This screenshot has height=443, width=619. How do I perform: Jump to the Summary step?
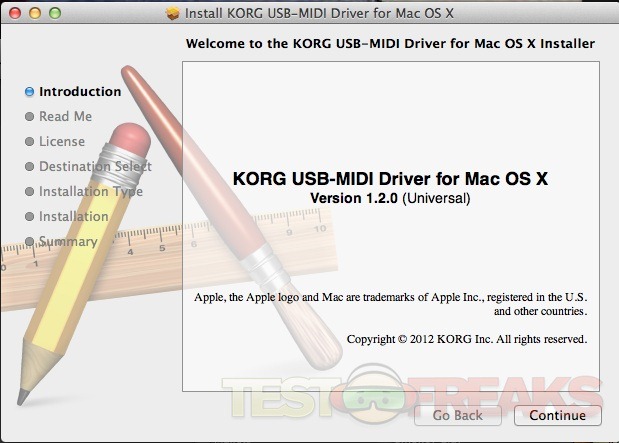pyautogui.click(x=68, y=242)
